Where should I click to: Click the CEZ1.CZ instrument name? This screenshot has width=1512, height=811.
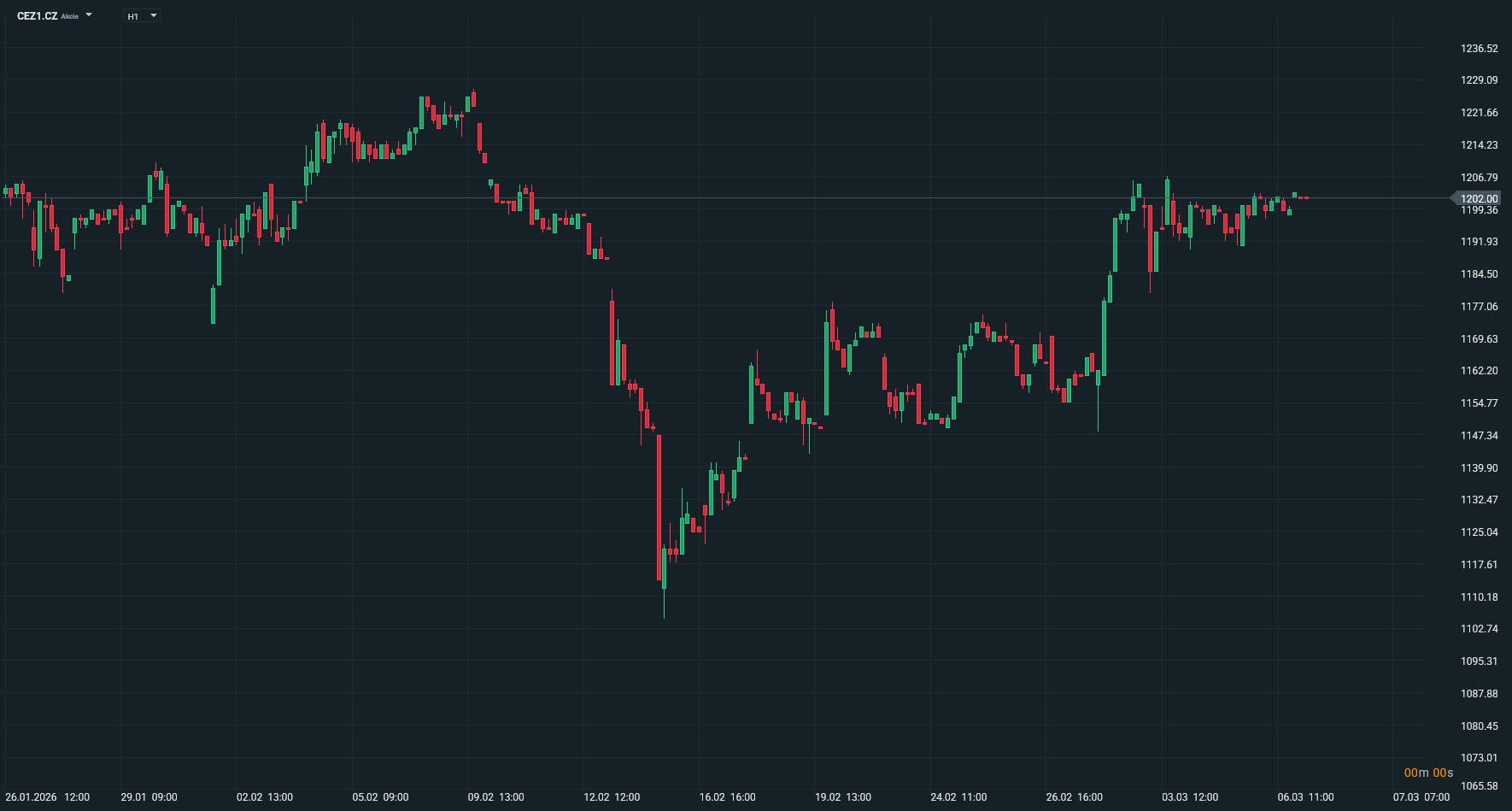[x=38, y=16]
